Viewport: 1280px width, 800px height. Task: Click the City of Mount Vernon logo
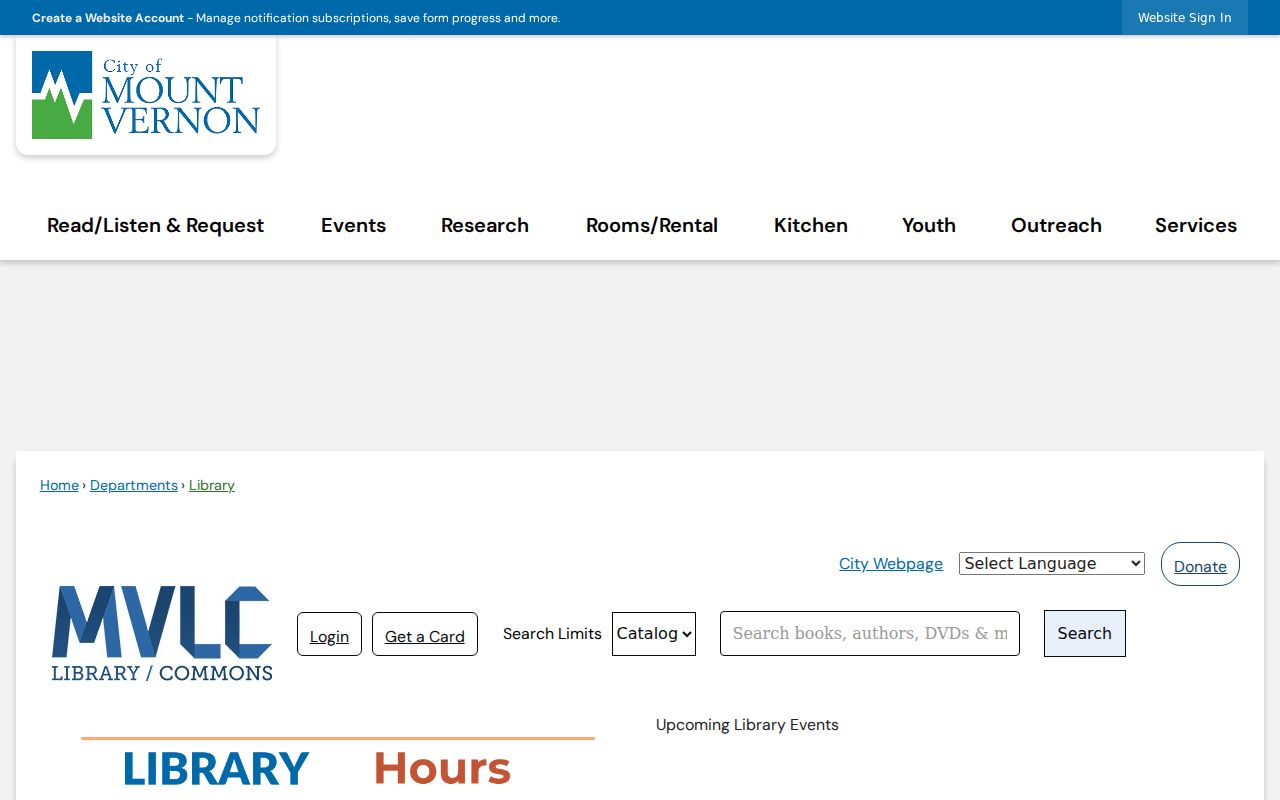(146, 95)
